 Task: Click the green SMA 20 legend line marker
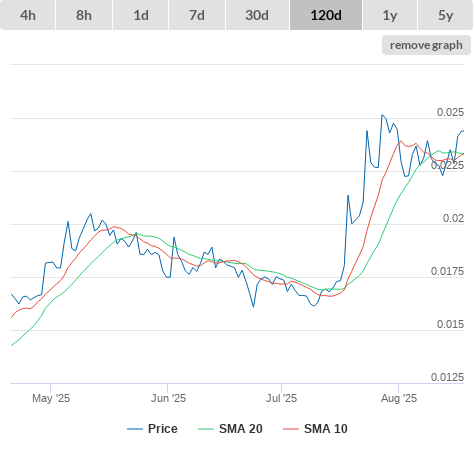click(206, 429)
